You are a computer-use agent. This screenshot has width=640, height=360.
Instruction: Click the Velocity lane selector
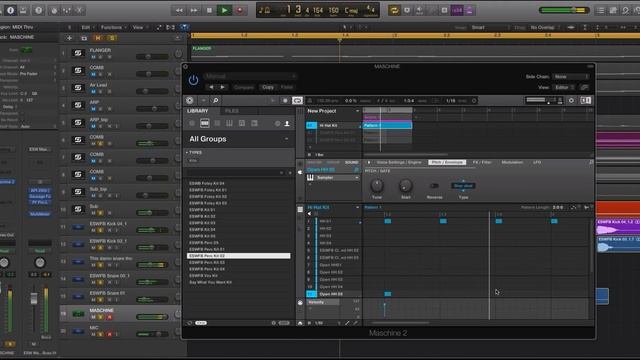click(x=322, y=302)
